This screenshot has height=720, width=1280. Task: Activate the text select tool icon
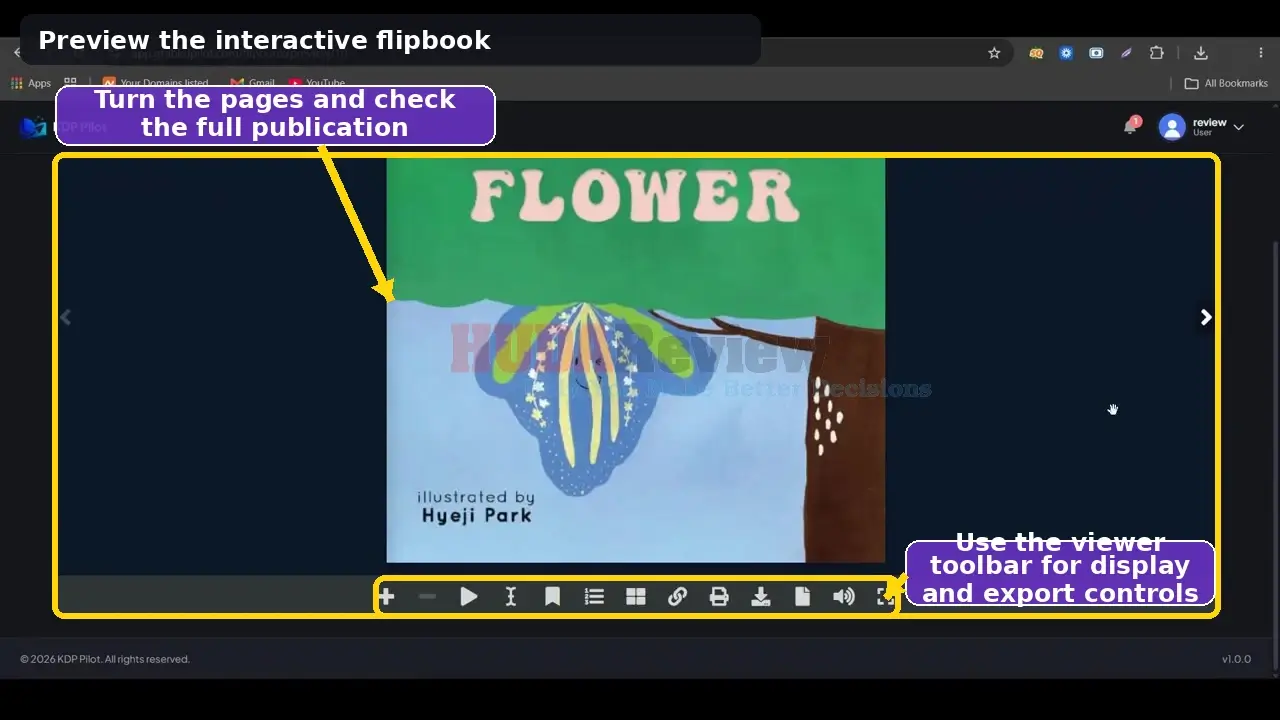point(511,597)
